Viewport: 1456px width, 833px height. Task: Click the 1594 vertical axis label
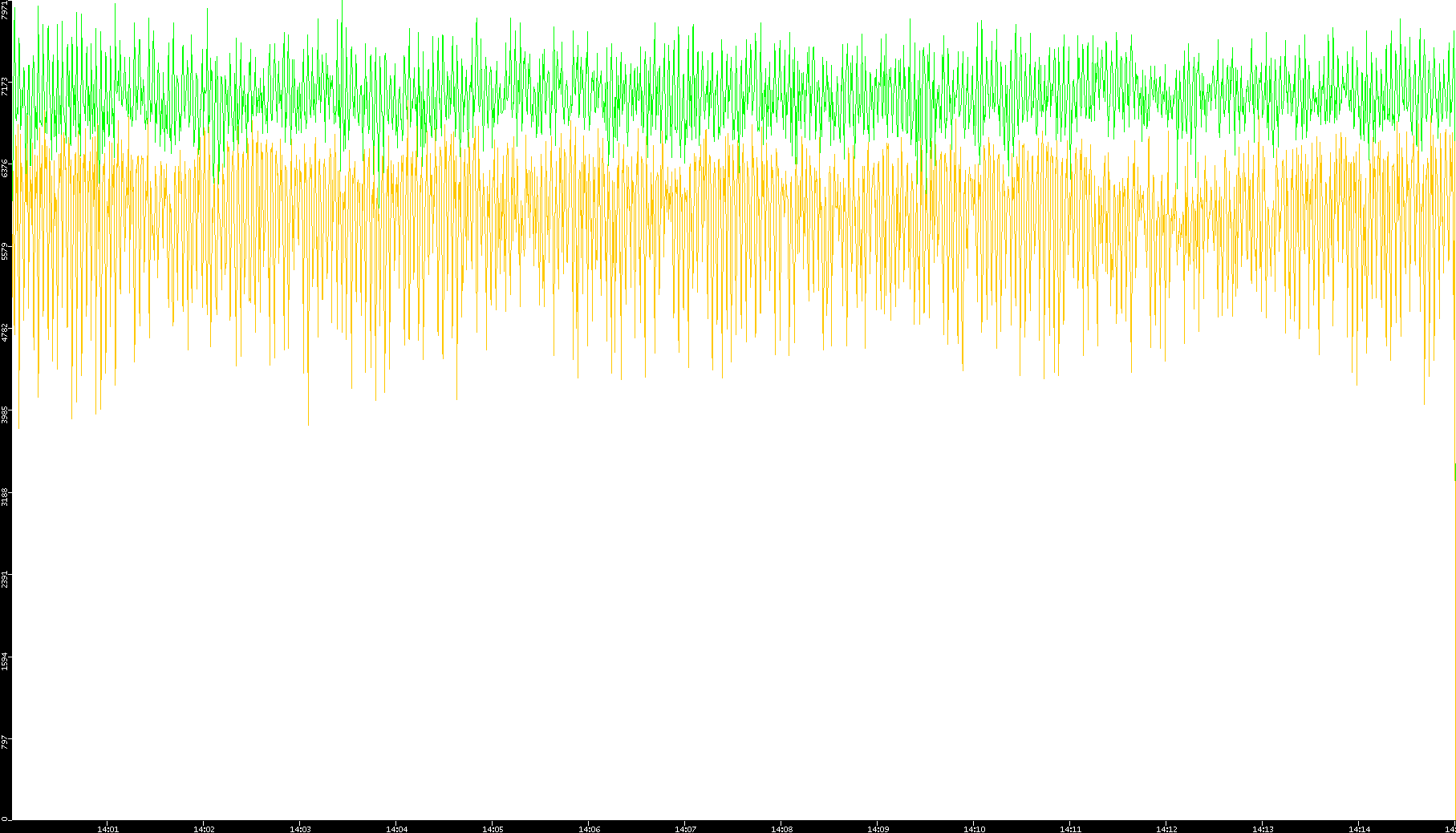click(x=6, y=661)
